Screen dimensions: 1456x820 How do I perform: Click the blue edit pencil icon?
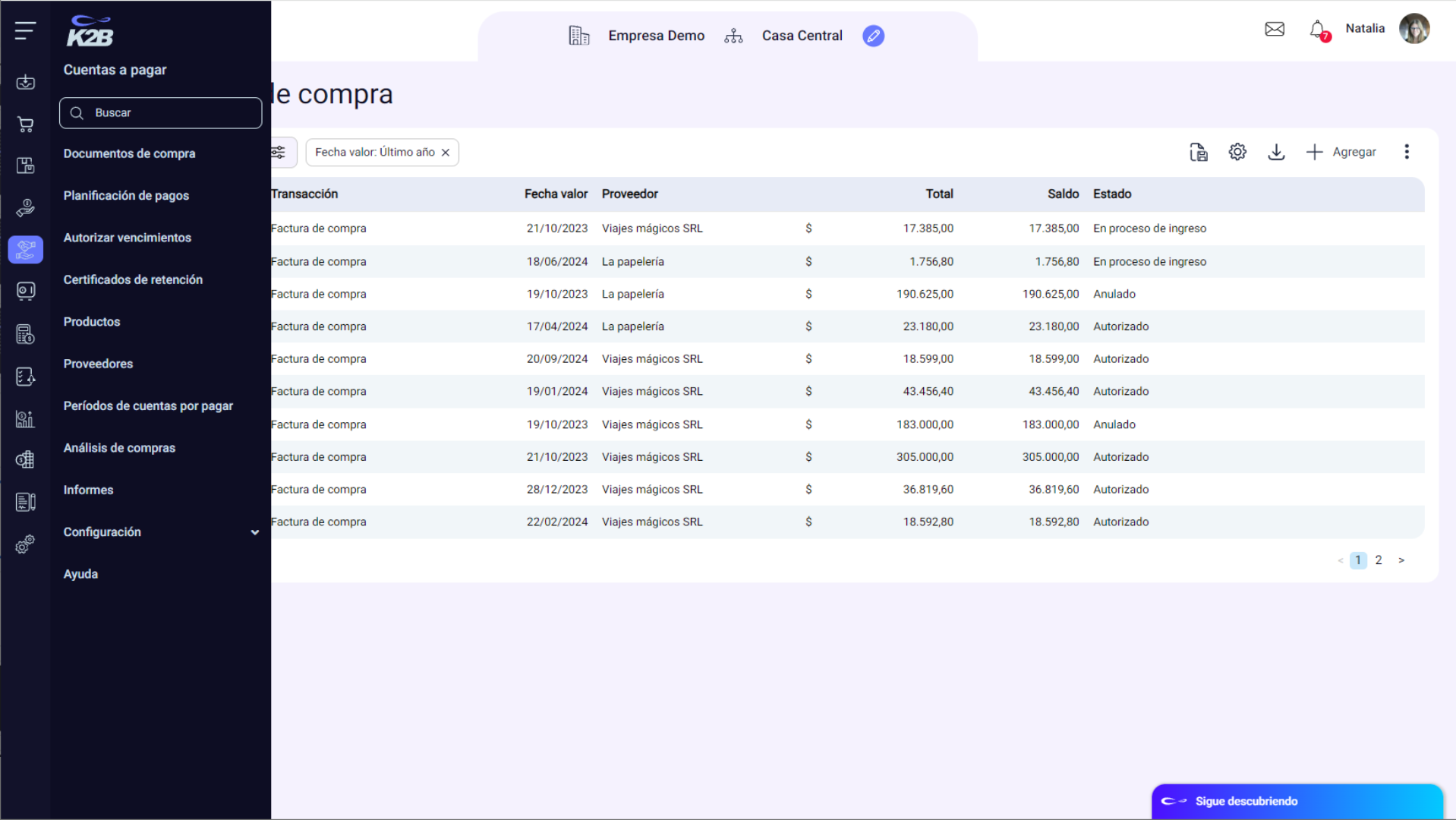[x=873, y=36]
